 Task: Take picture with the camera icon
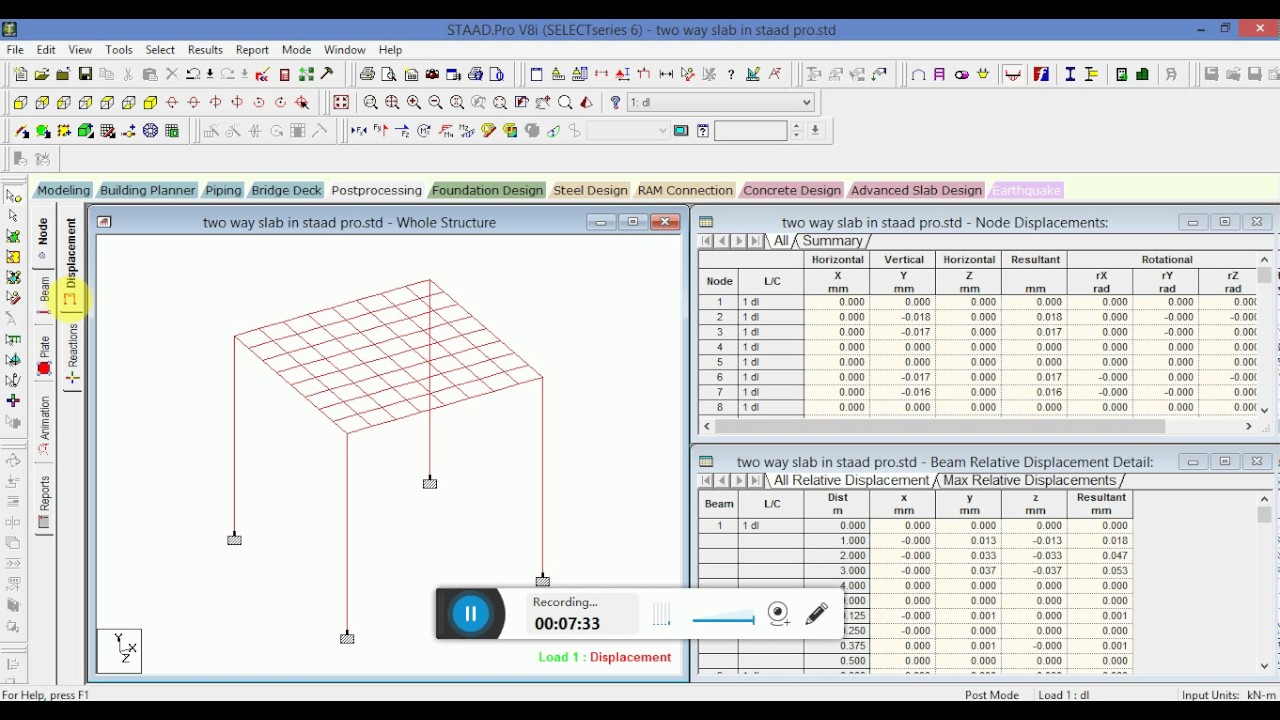coord(432,74)
